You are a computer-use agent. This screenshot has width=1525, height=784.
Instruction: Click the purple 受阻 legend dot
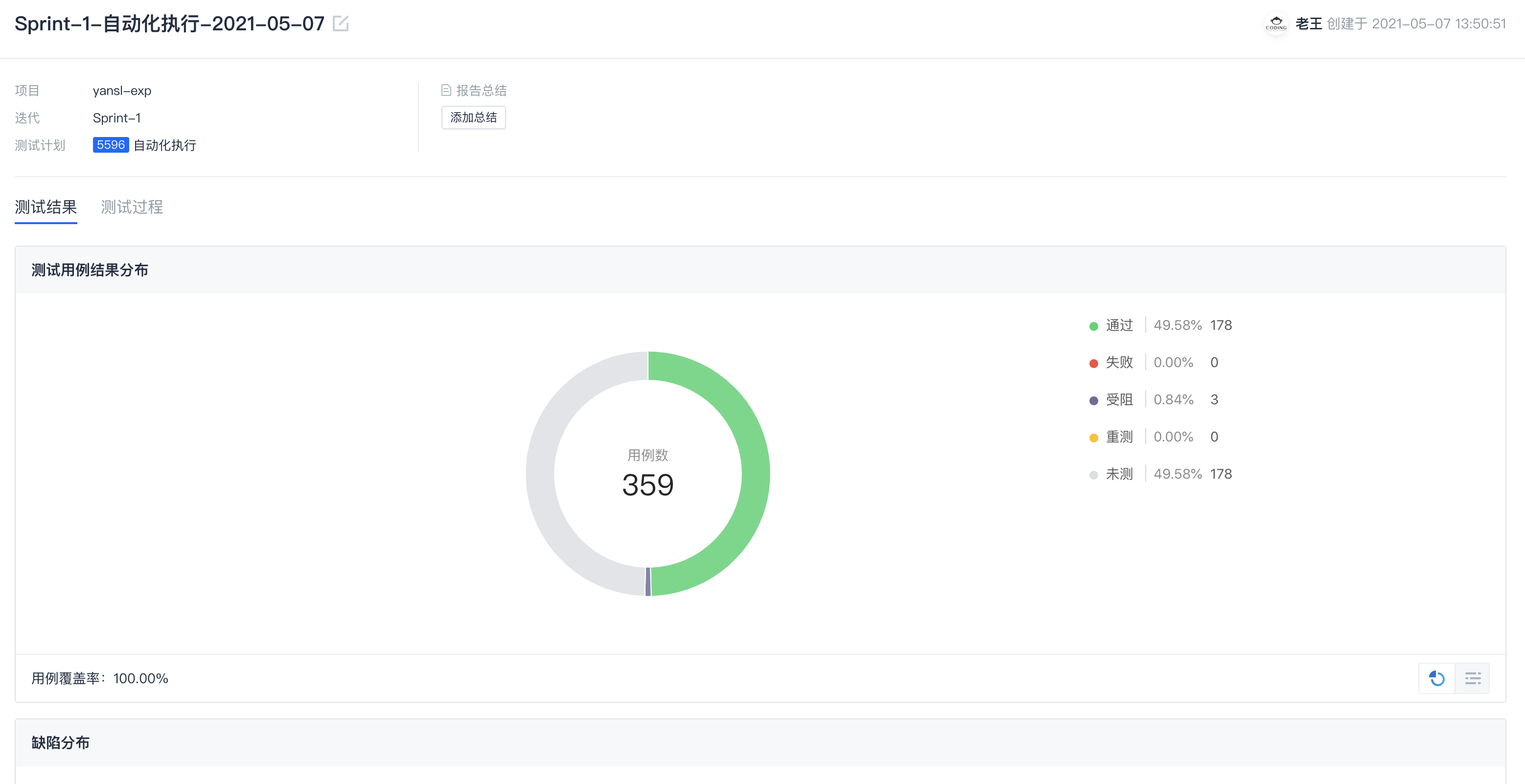click(1093, 401)
